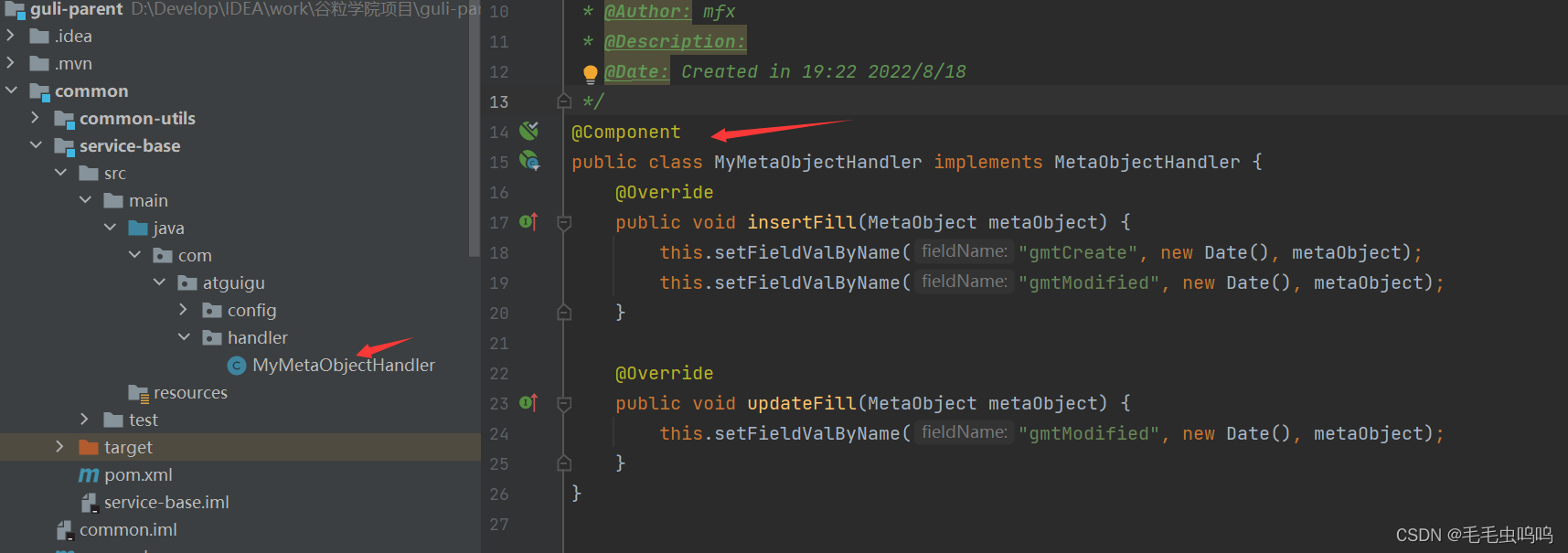Viewport: 1568px width, 553px height.
Task: Click line number 21 in the gutter
Action: coord(499,343)
